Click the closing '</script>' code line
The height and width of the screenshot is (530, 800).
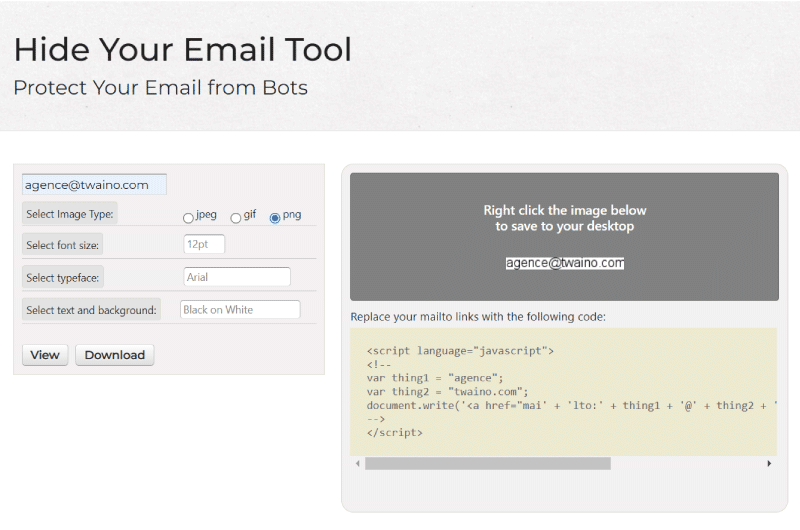tap(394, 433)
